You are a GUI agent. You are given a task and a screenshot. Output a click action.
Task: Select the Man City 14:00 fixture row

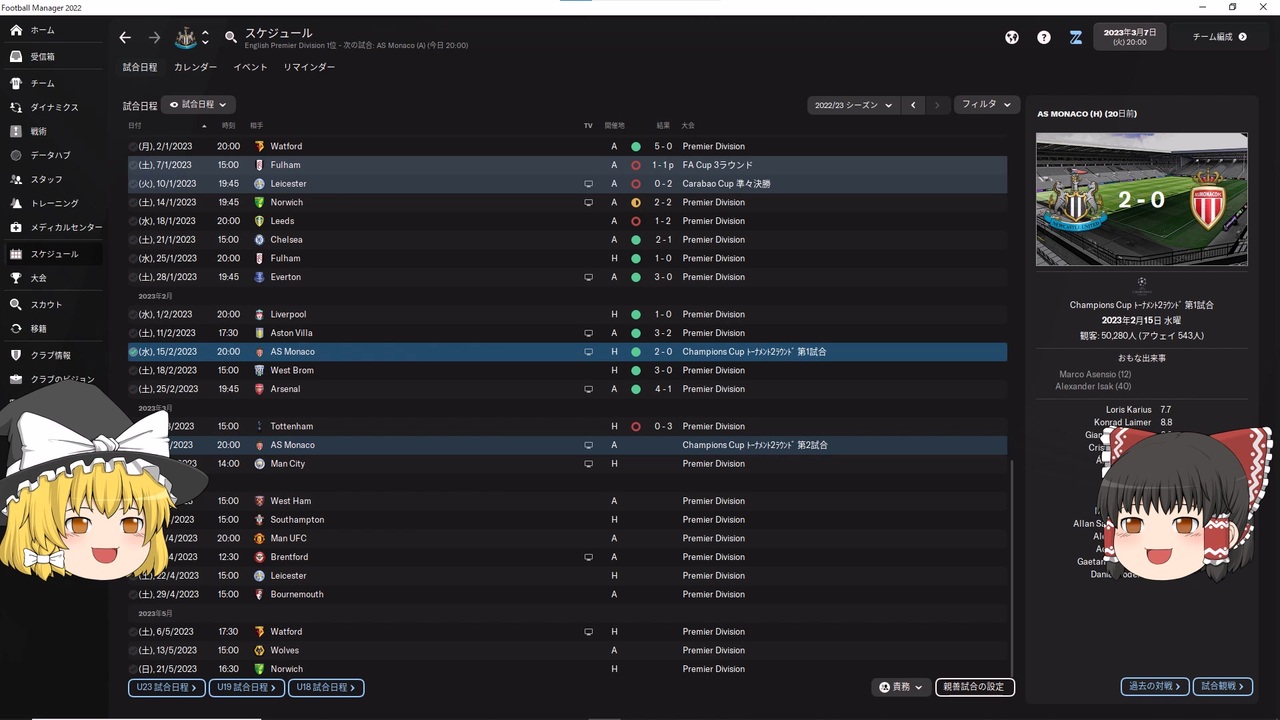pyautogui.click(x=567, y=464)
